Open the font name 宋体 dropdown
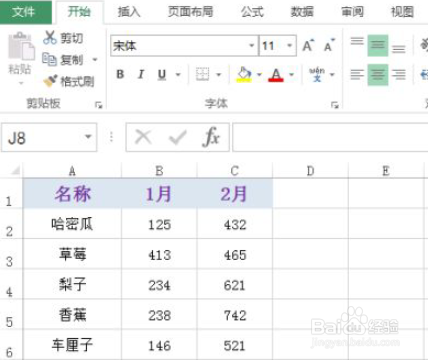This screenshot has width=428, height=360. pyautogui.click(x=252, y=45)
